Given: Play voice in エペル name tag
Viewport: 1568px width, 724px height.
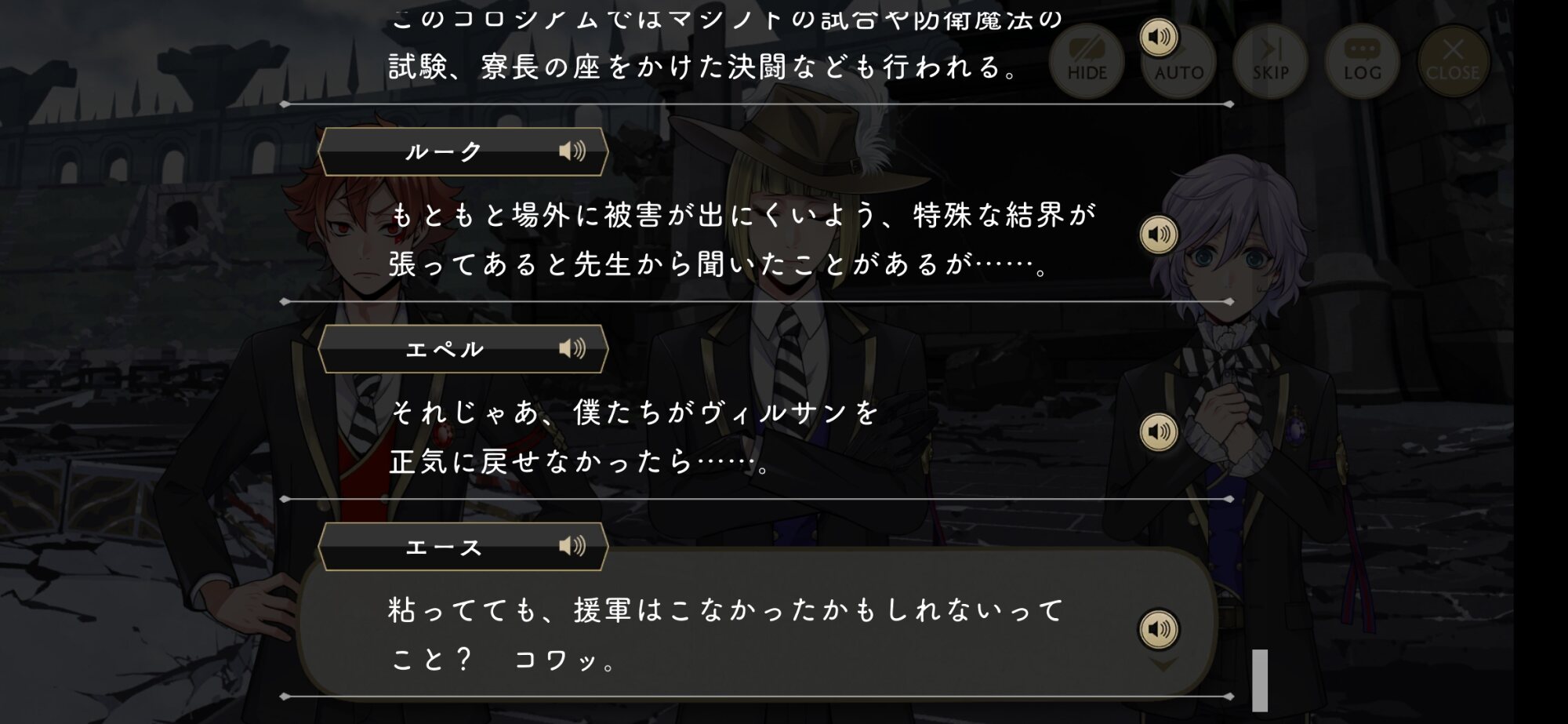Looking at the screenshot, I should click(572, 348).
